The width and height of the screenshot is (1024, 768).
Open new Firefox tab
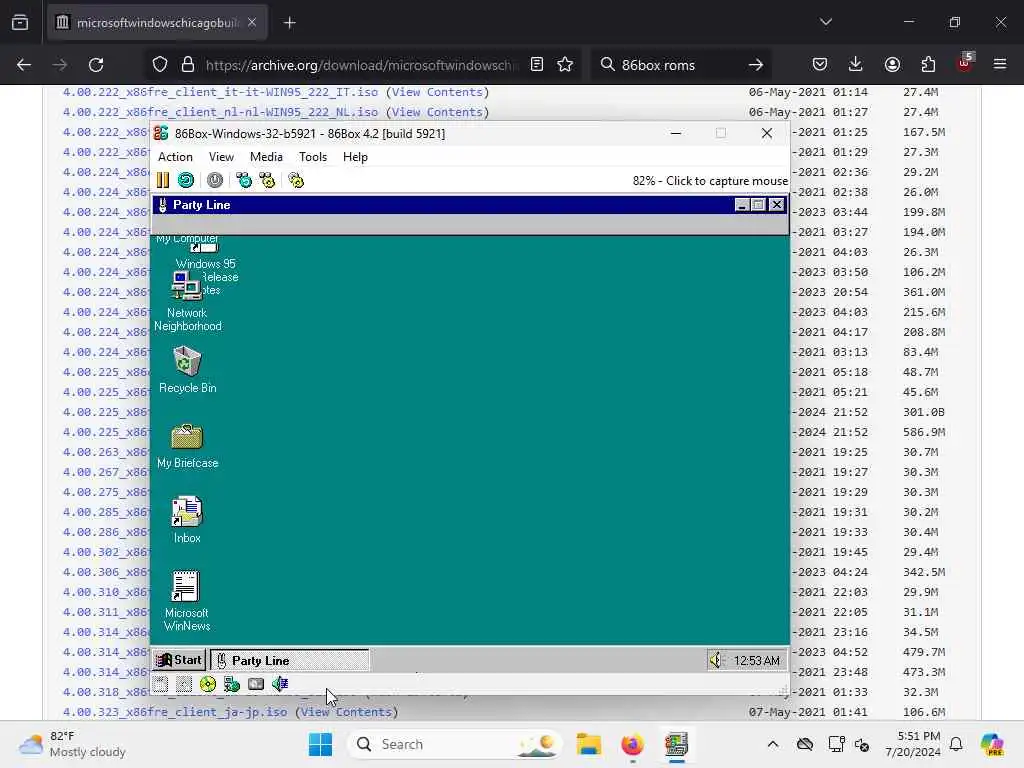pyautogui.click(x=290, y=23)
